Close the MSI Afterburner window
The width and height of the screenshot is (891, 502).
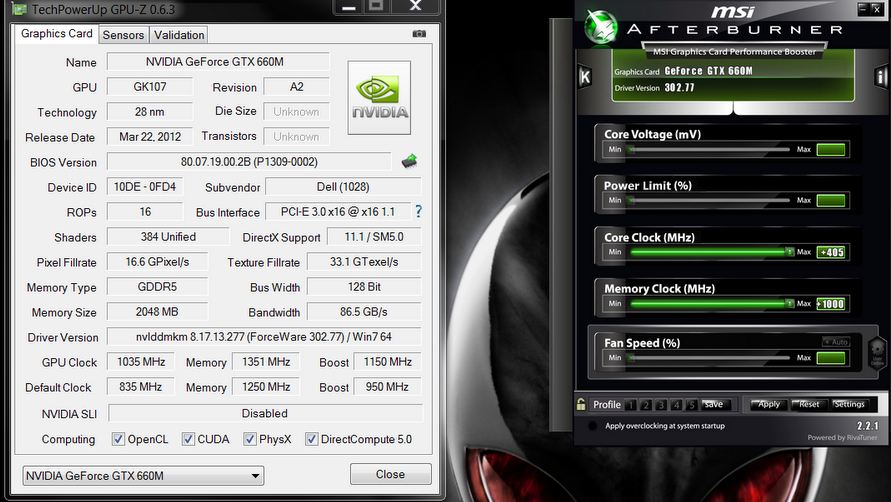[x=877, y=9]
